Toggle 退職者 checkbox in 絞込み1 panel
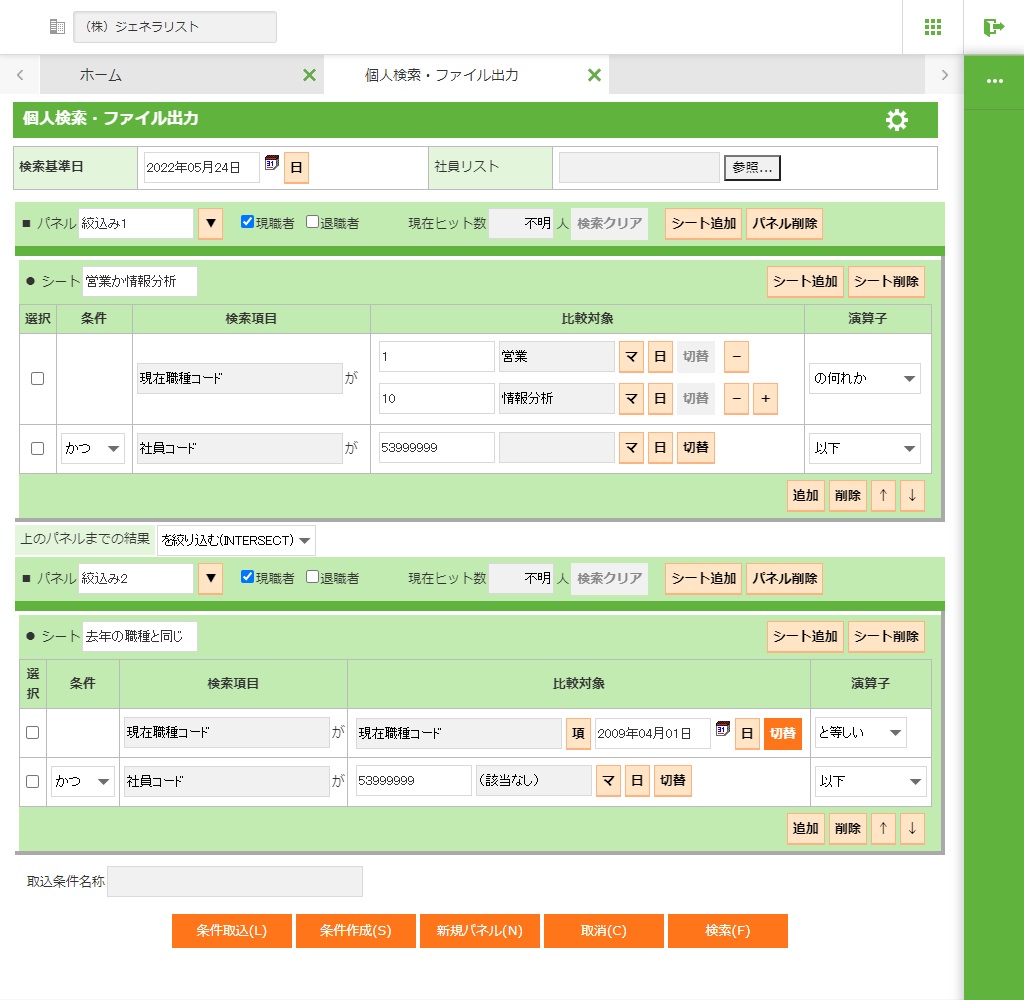 (x=313, y=222)
